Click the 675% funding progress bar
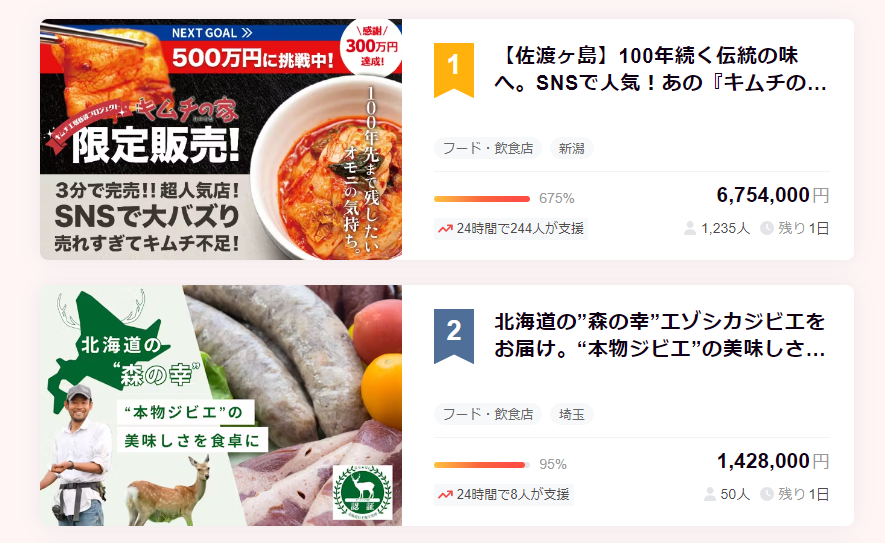 tap(482, 198)
